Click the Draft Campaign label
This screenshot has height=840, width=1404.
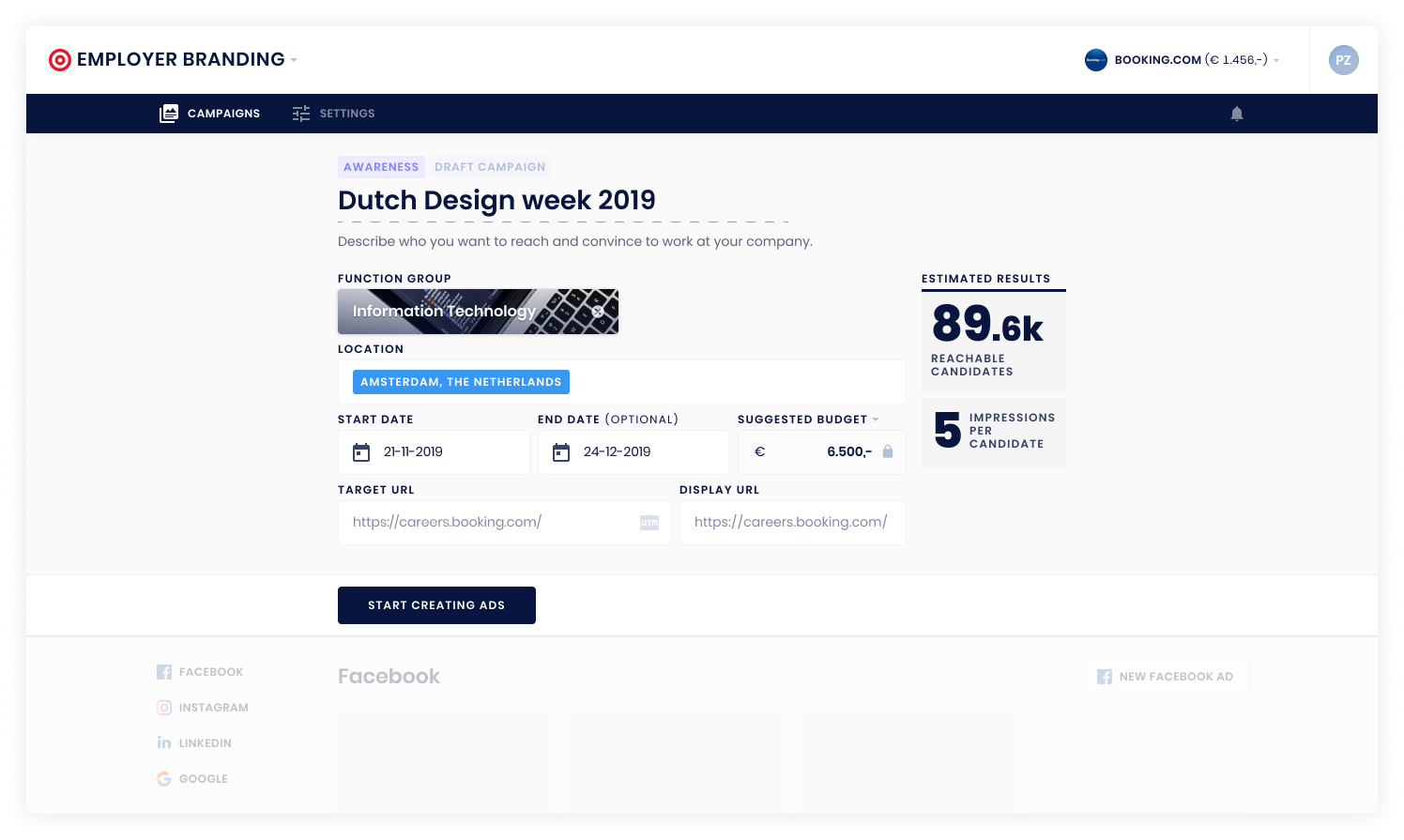point(490,167)
